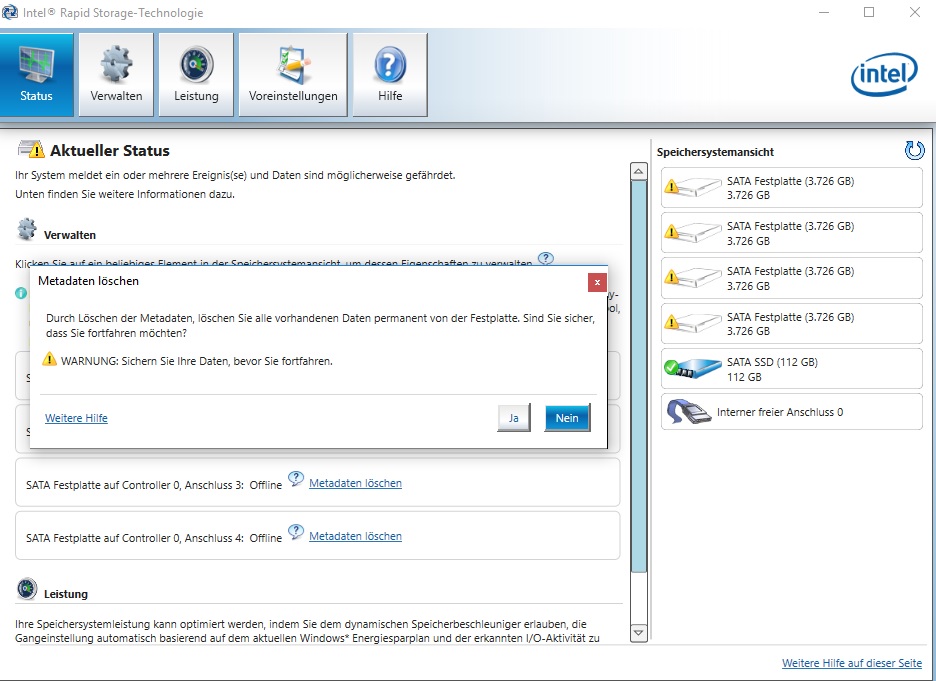The width and height of the screenshot is (936, 681).
Task: Open Weitere Hilfe link in dialog
Action: point(76,418)
